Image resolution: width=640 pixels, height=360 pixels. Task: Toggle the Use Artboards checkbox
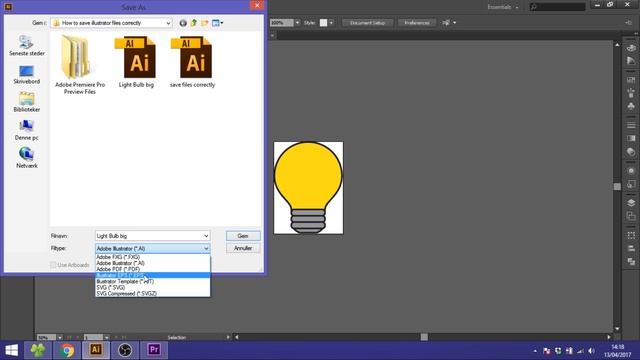(x=53, y=265)
